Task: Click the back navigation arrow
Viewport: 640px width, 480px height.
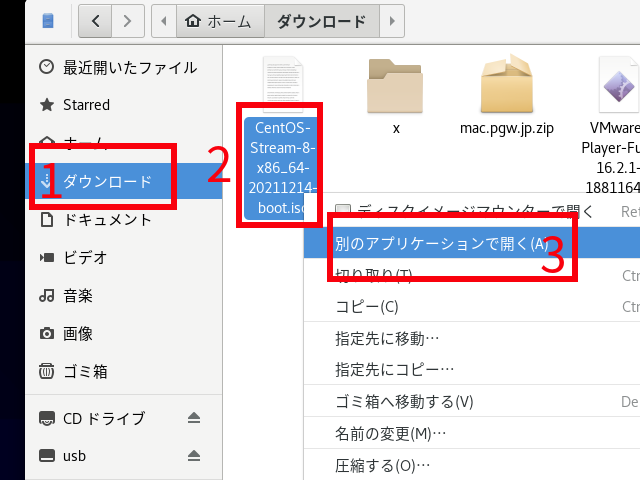Action: click(95, 19)
